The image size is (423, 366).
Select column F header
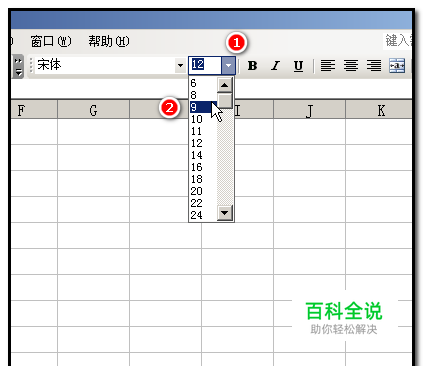[x=34, y=110]
